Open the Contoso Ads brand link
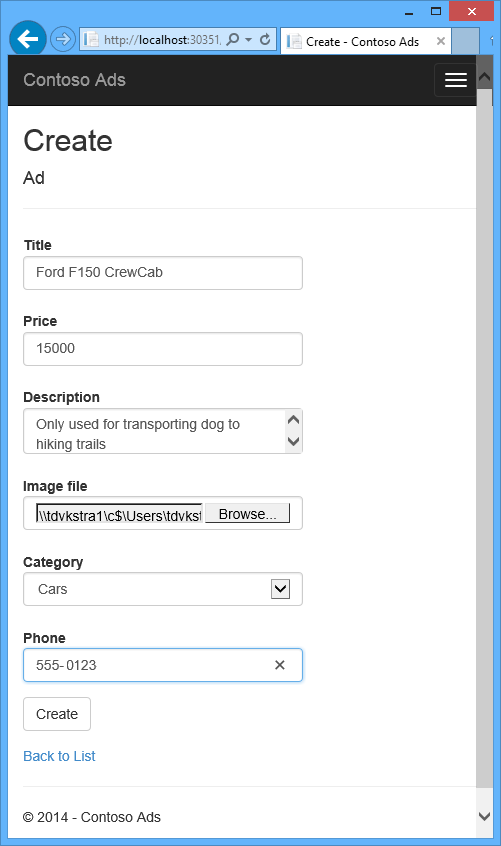 pyautogui.click(x=74, y=80)
